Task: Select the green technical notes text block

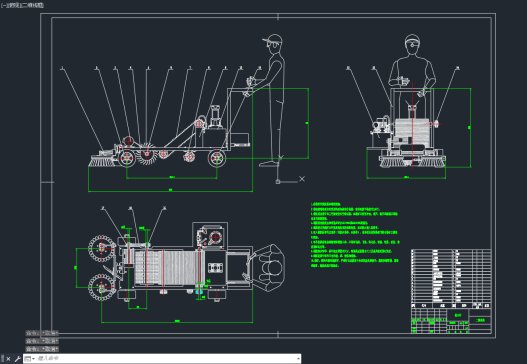Action: tap(355, 235)
